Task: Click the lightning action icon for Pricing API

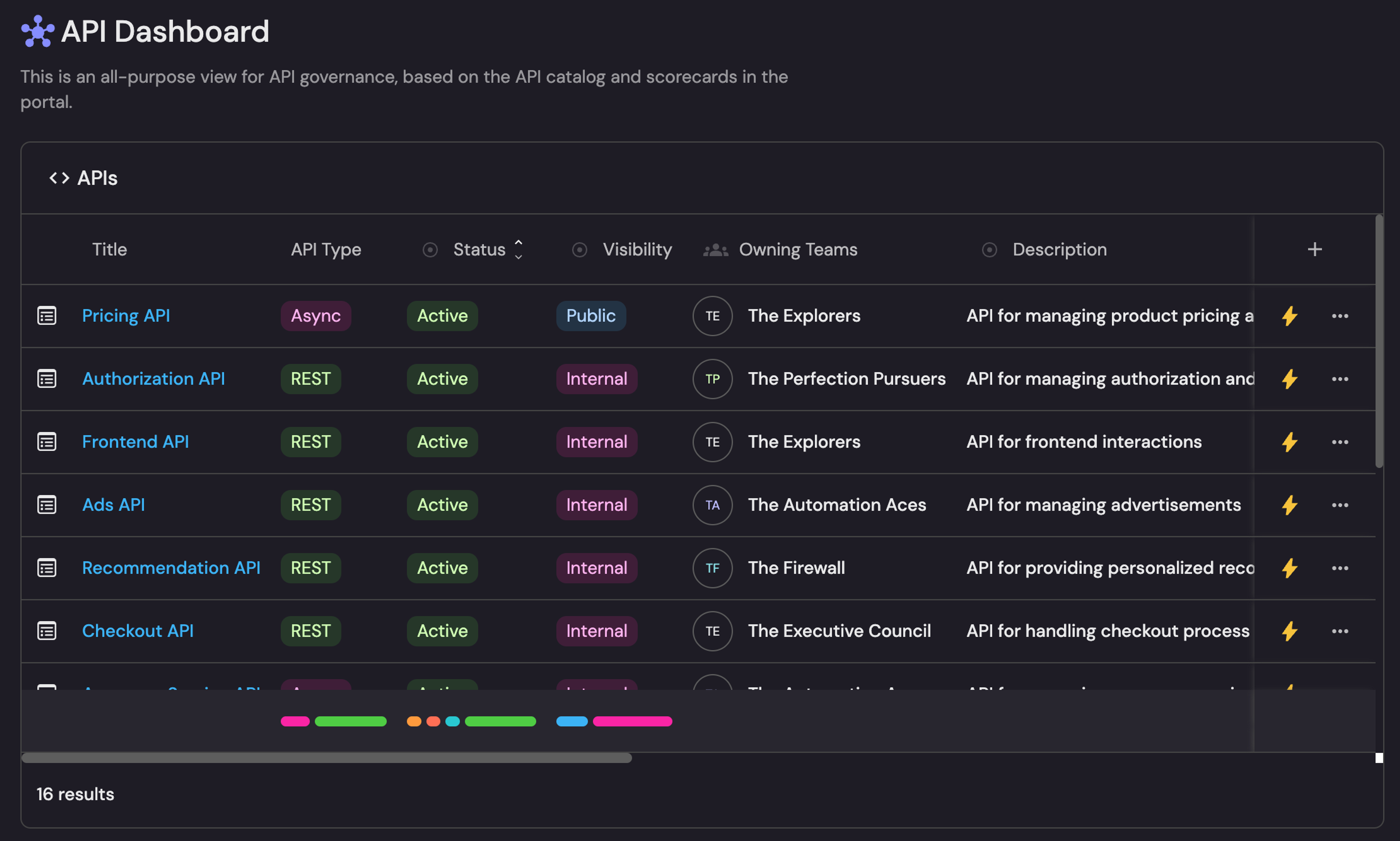Action: tap(1289, 316)
